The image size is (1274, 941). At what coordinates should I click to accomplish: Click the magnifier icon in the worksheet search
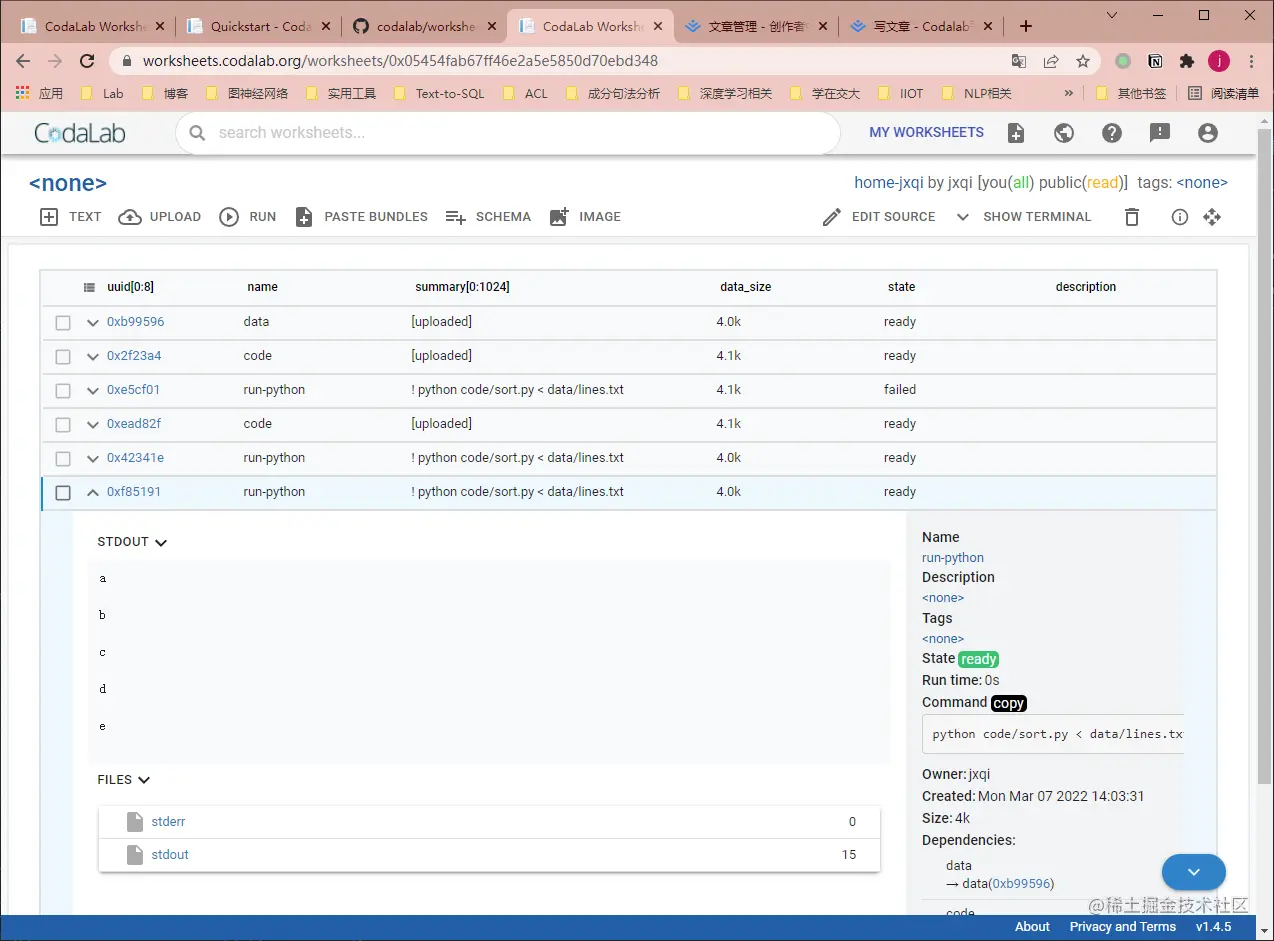point(197,133)
